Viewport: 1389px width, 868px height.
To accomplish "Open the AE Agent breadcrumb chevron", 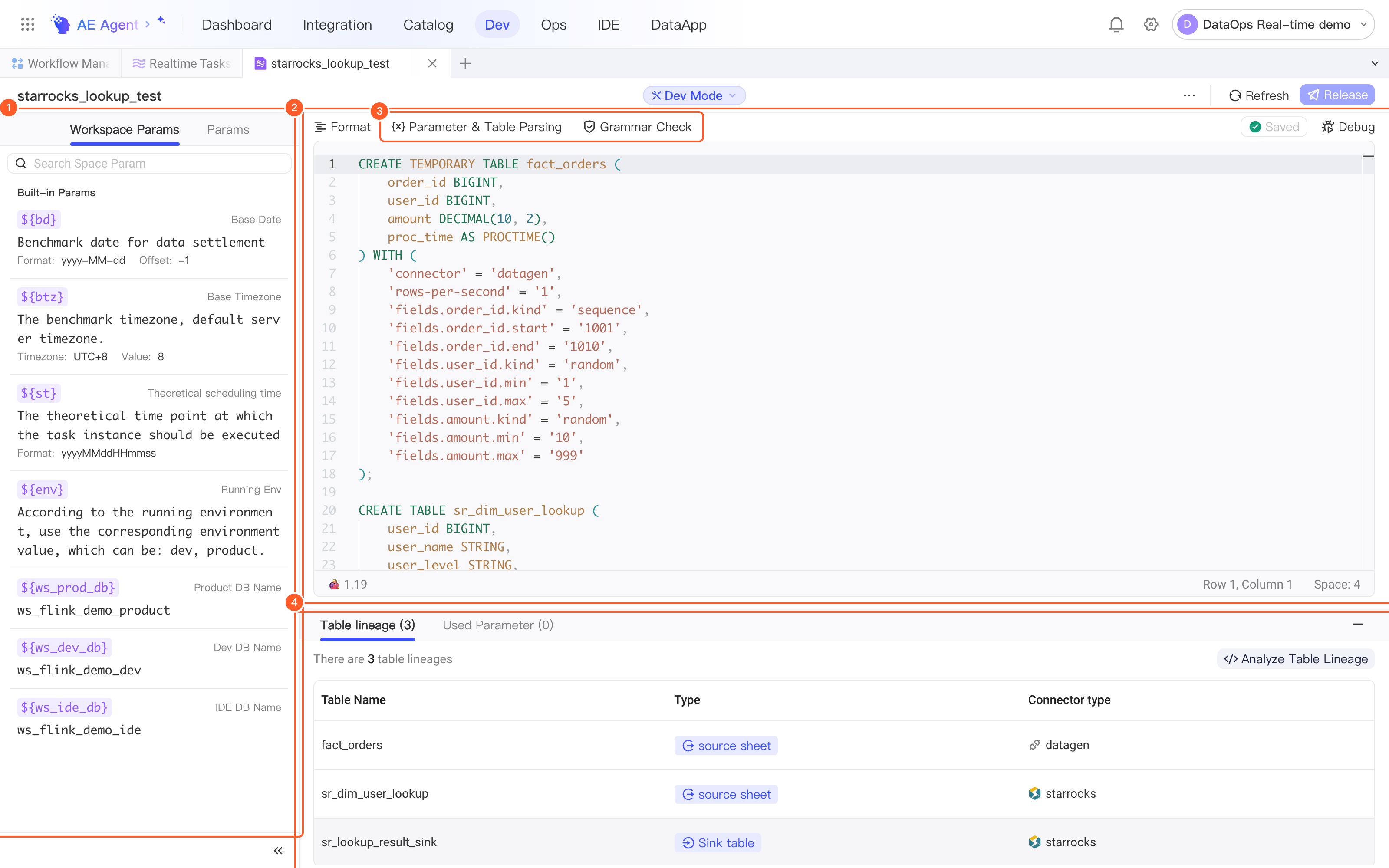I will tap(148, 24).
